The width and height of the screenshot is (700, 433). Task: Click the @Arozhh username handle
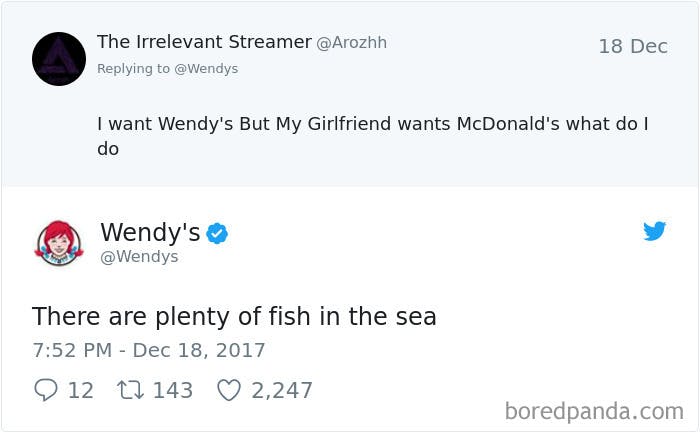pos(352,43)
